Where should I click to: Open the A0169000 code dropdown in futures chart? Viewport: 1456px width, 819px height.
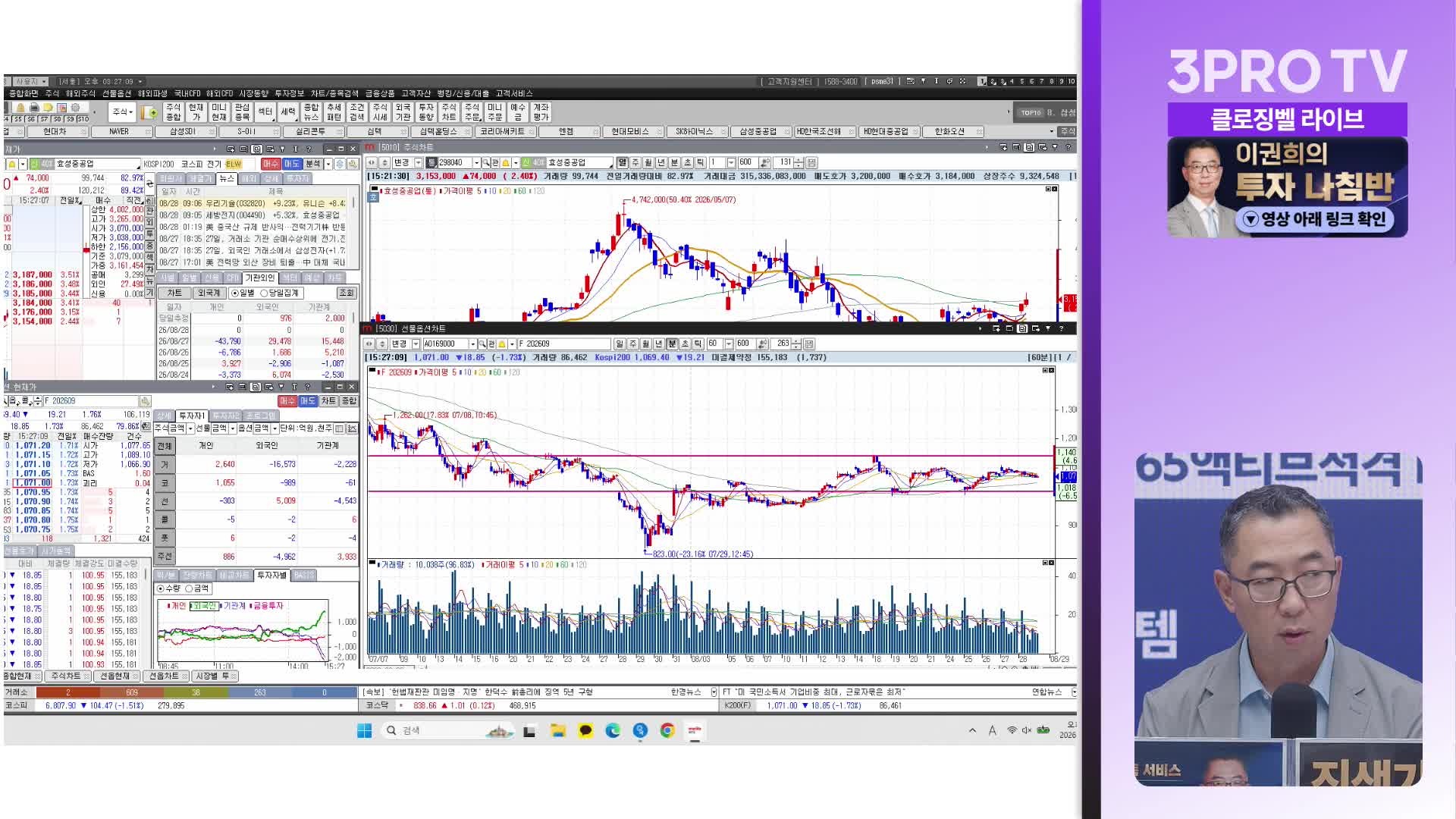pyautogui.click(x=472, y=344)
